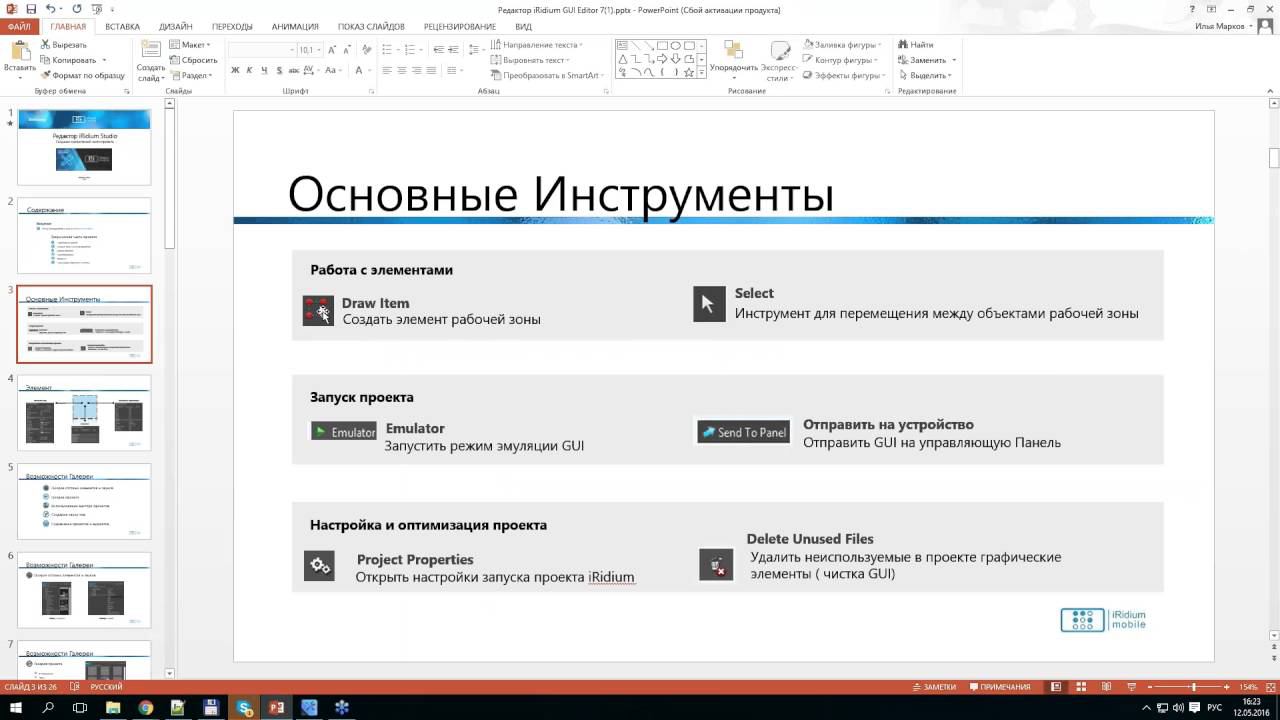1280x720 pixels.
Task: Open the Section (Раздел) dropdown
Action: click(192, 75)
